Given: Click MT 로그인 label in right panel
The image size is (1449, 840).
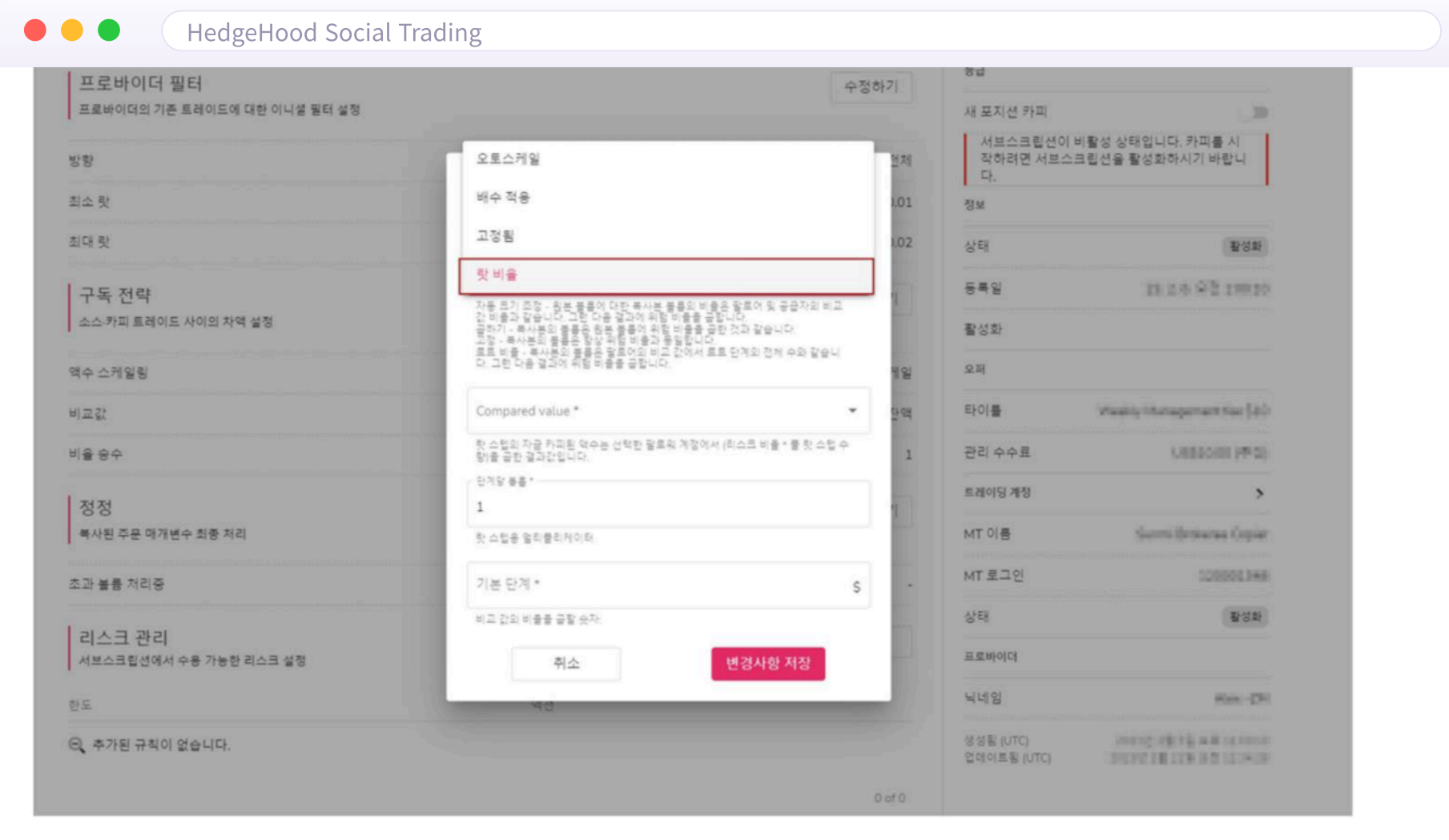Looking at the screenshot, I should 993,576.
